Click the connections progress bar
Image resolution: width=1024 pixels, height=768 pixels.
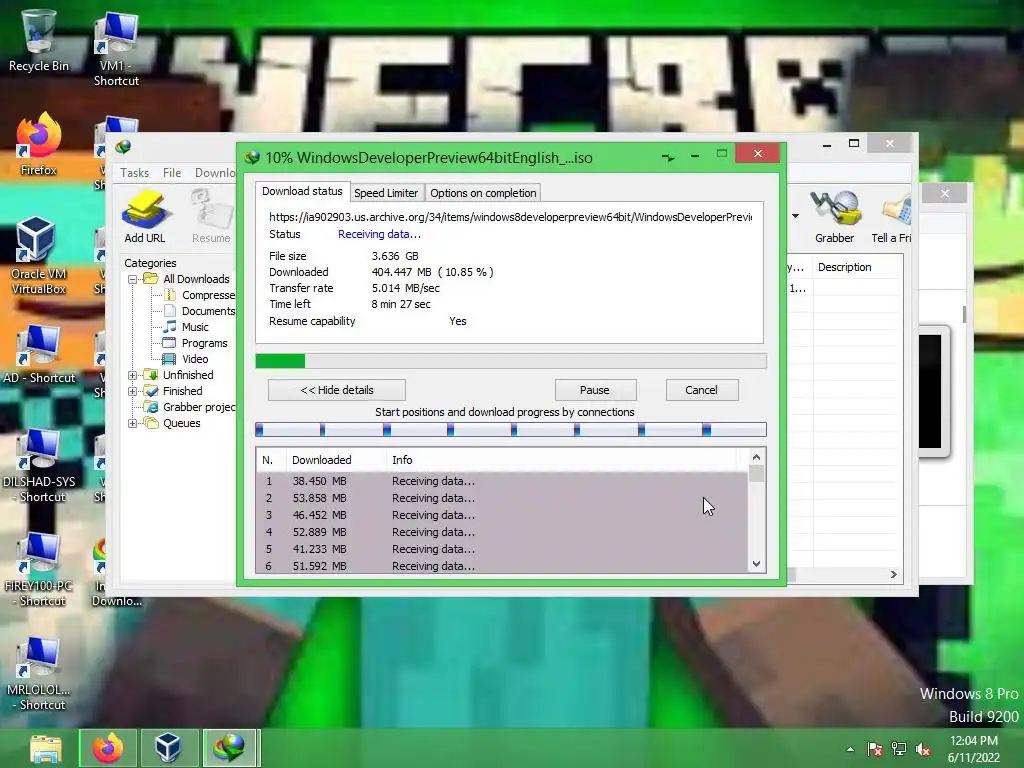click(x=511, y=429)
